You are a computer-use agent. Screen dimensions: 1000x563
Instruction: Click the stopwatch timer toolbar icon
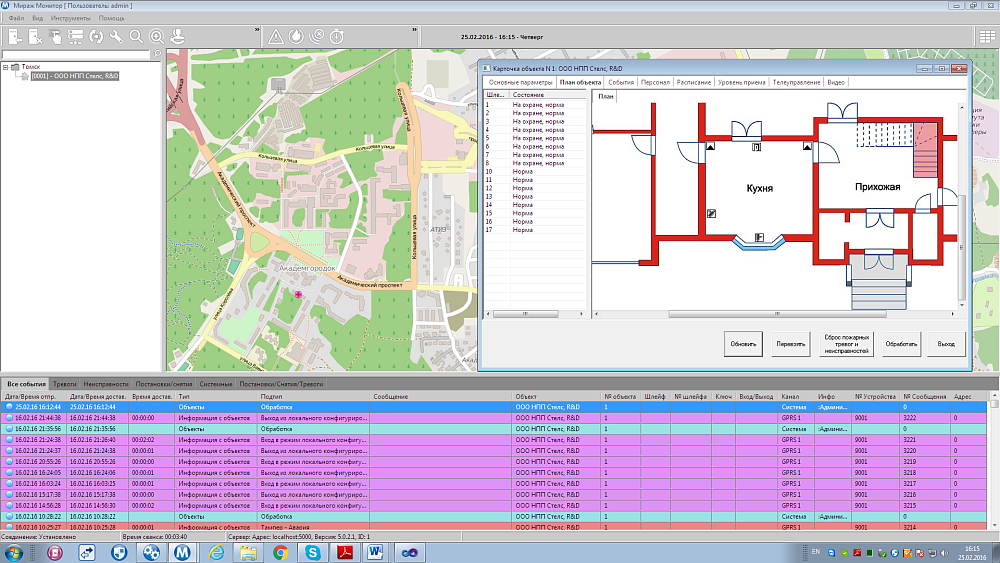[337, 37]
